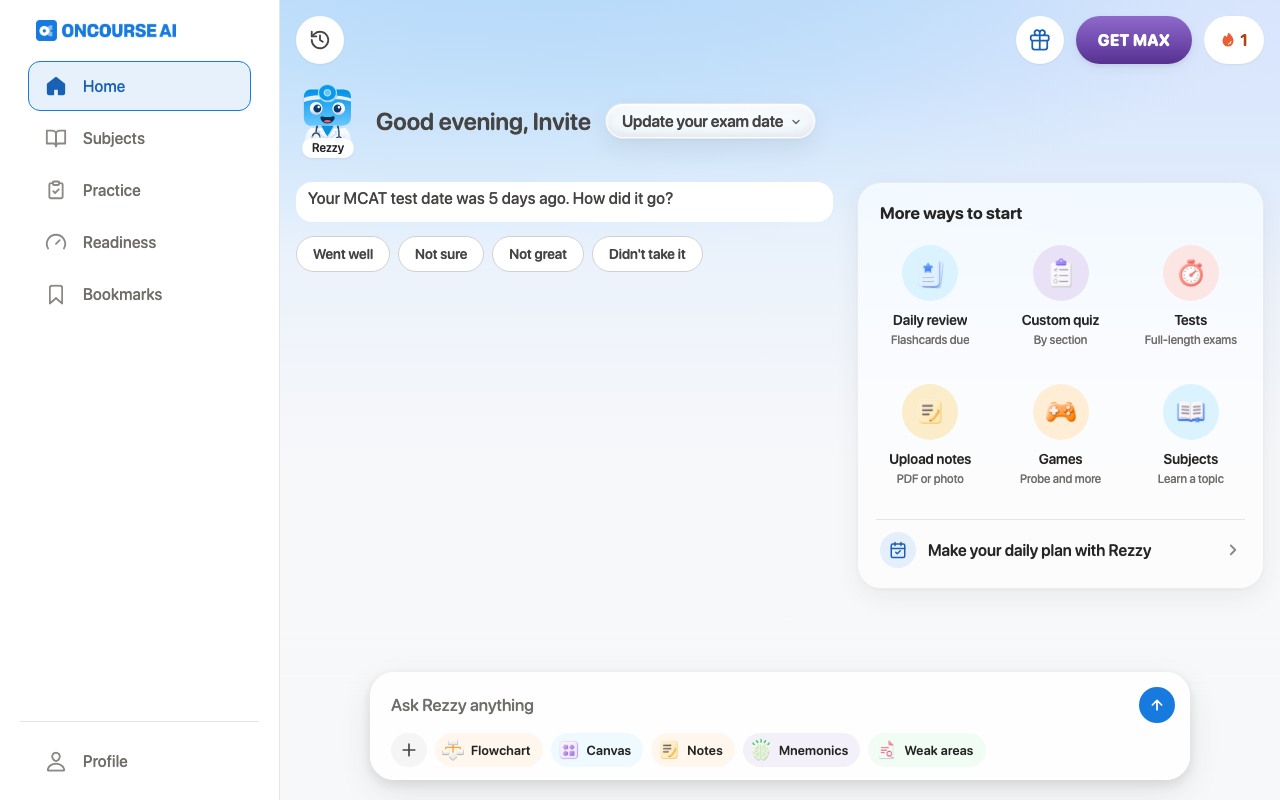Answer with Went well

point(343,254)
